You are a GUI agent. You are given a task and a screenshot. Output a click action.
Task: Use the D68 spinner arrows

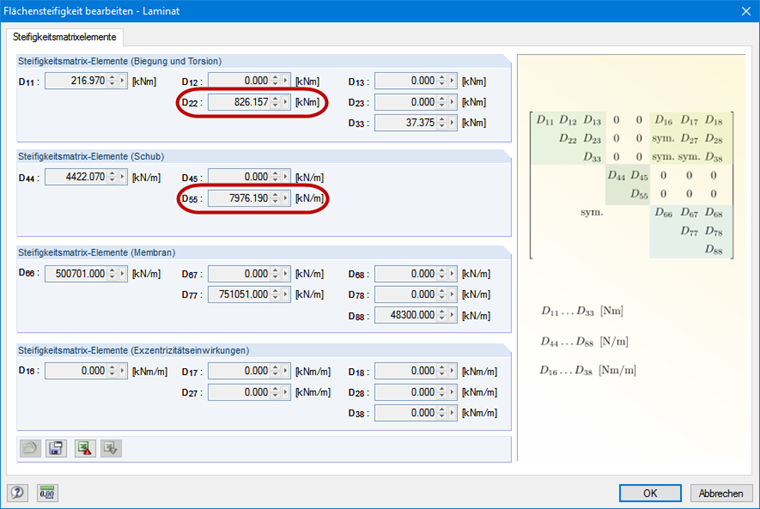442,274
